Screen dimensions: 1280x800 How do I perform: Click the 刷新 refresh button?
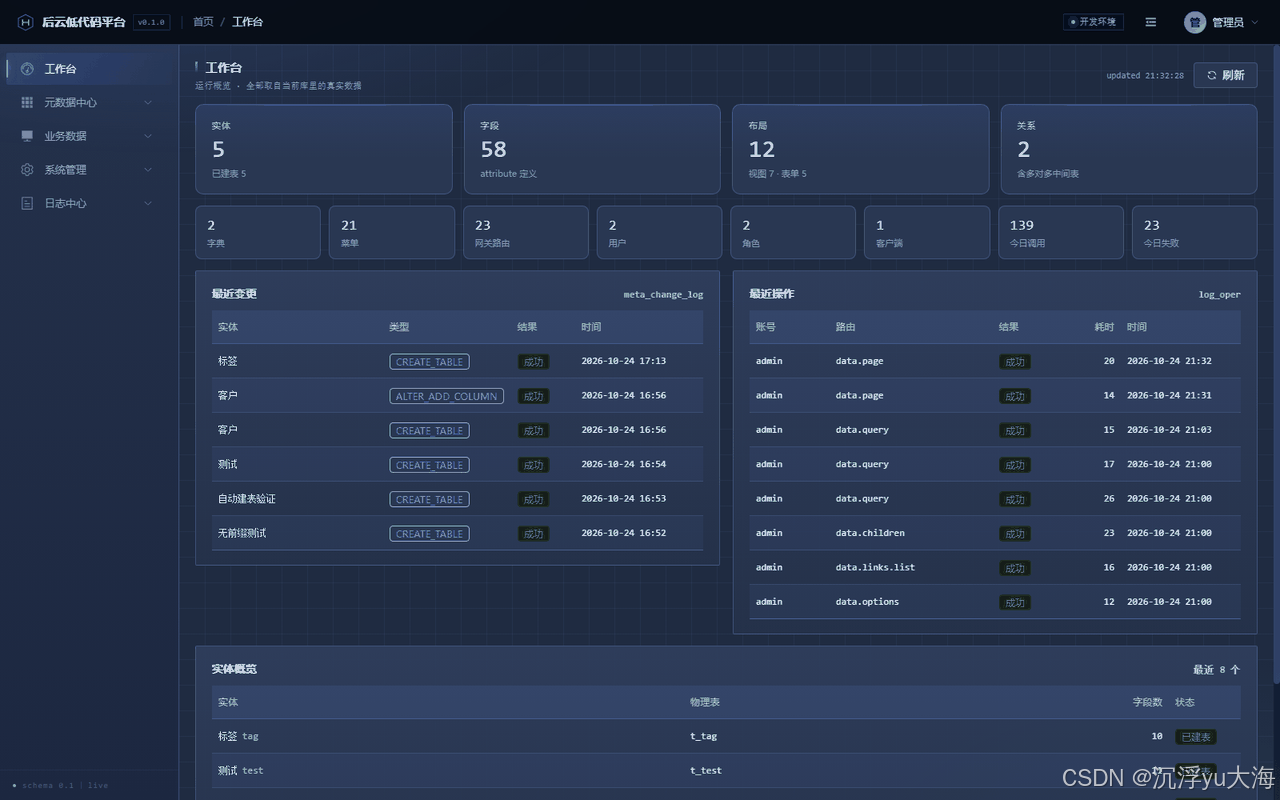(x=1225, y=75)
